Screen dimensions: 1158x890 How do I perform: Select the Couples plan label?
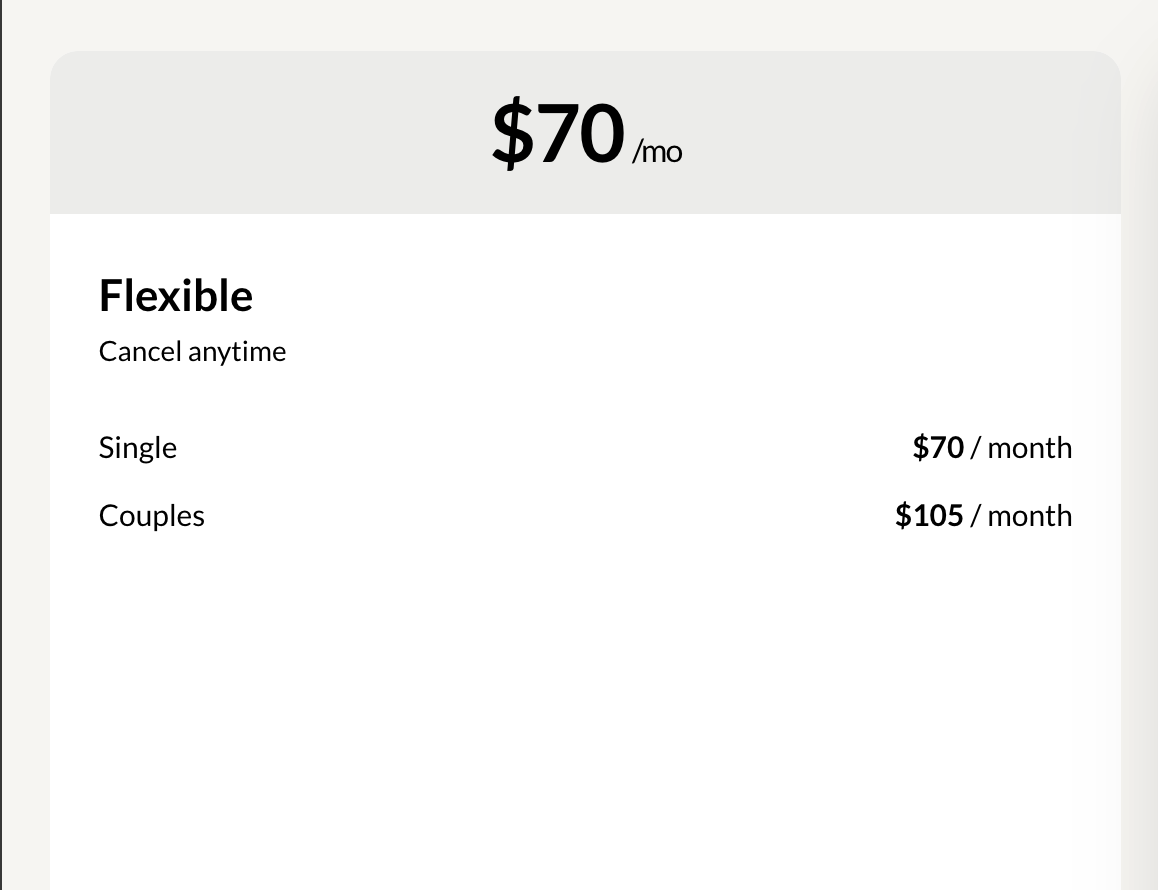coord(152,516)
